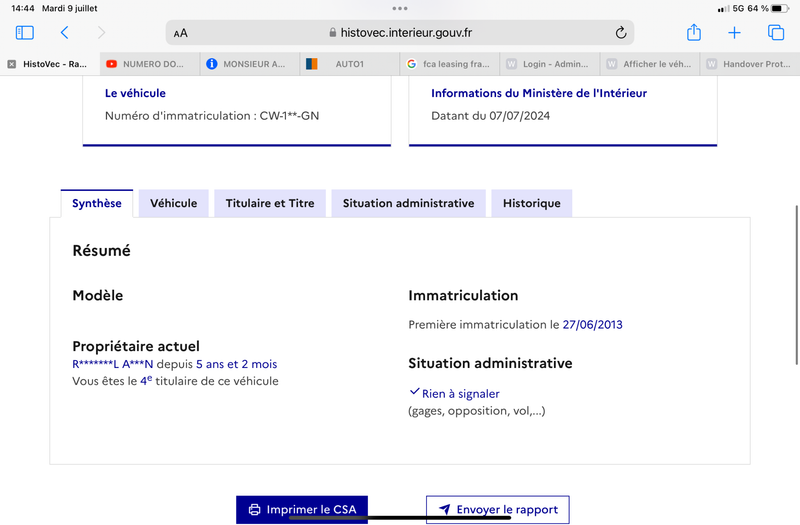Open the Safari sidebar panel

[x=24, y=33]
